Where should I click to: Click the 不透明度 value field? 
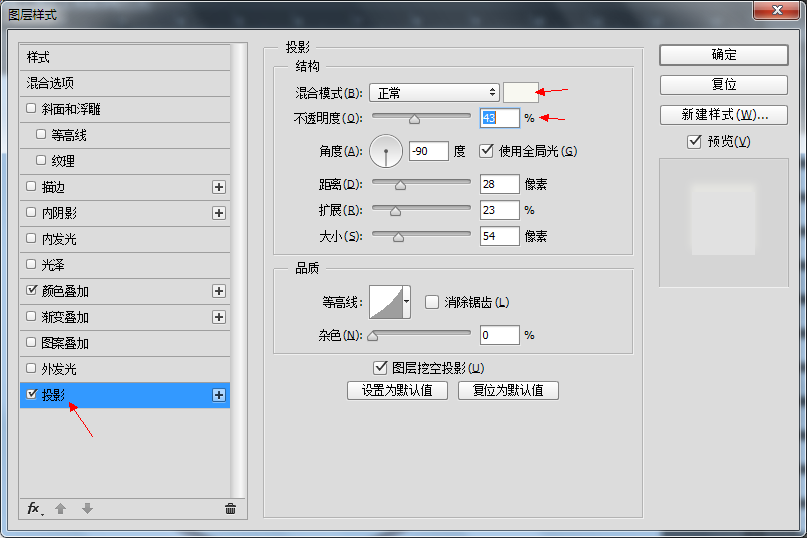499,118
